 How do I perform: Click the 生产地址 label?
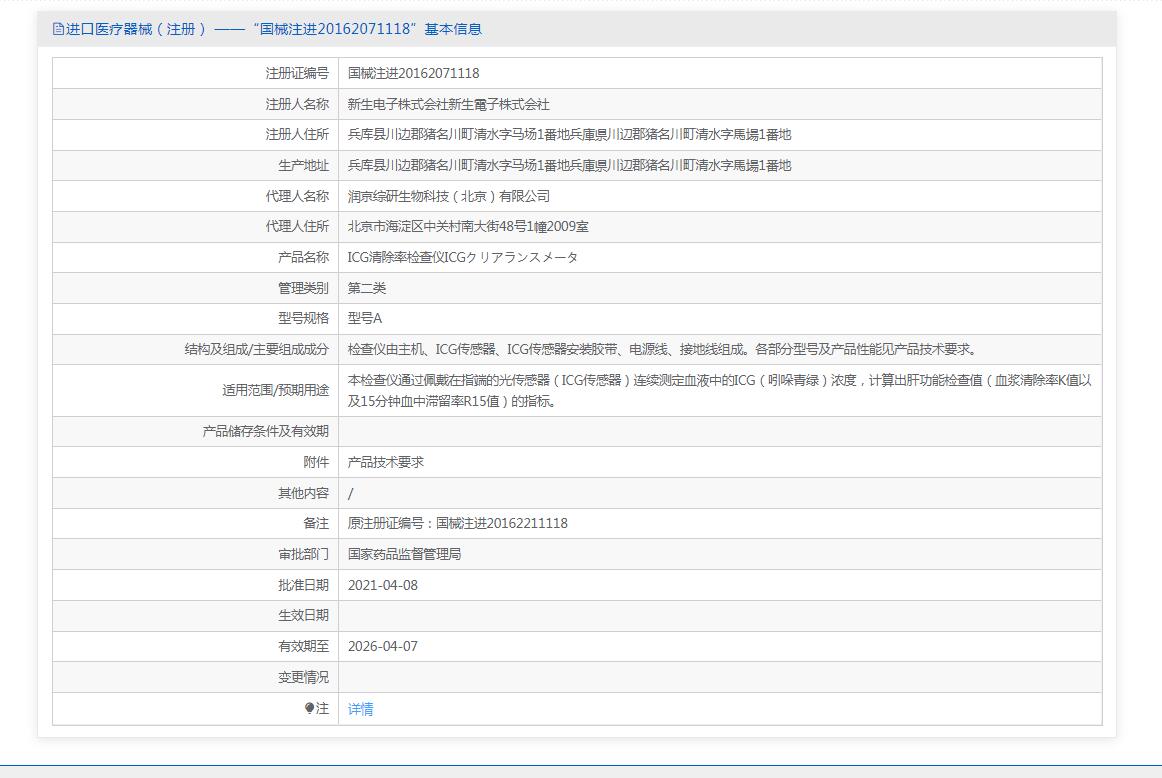(x=304, y=166)
